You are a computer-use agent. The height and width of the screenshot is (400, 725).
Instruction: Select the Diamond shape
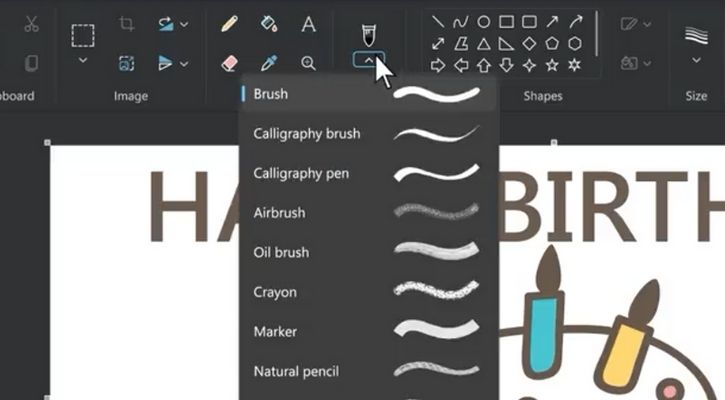[529, 44]
